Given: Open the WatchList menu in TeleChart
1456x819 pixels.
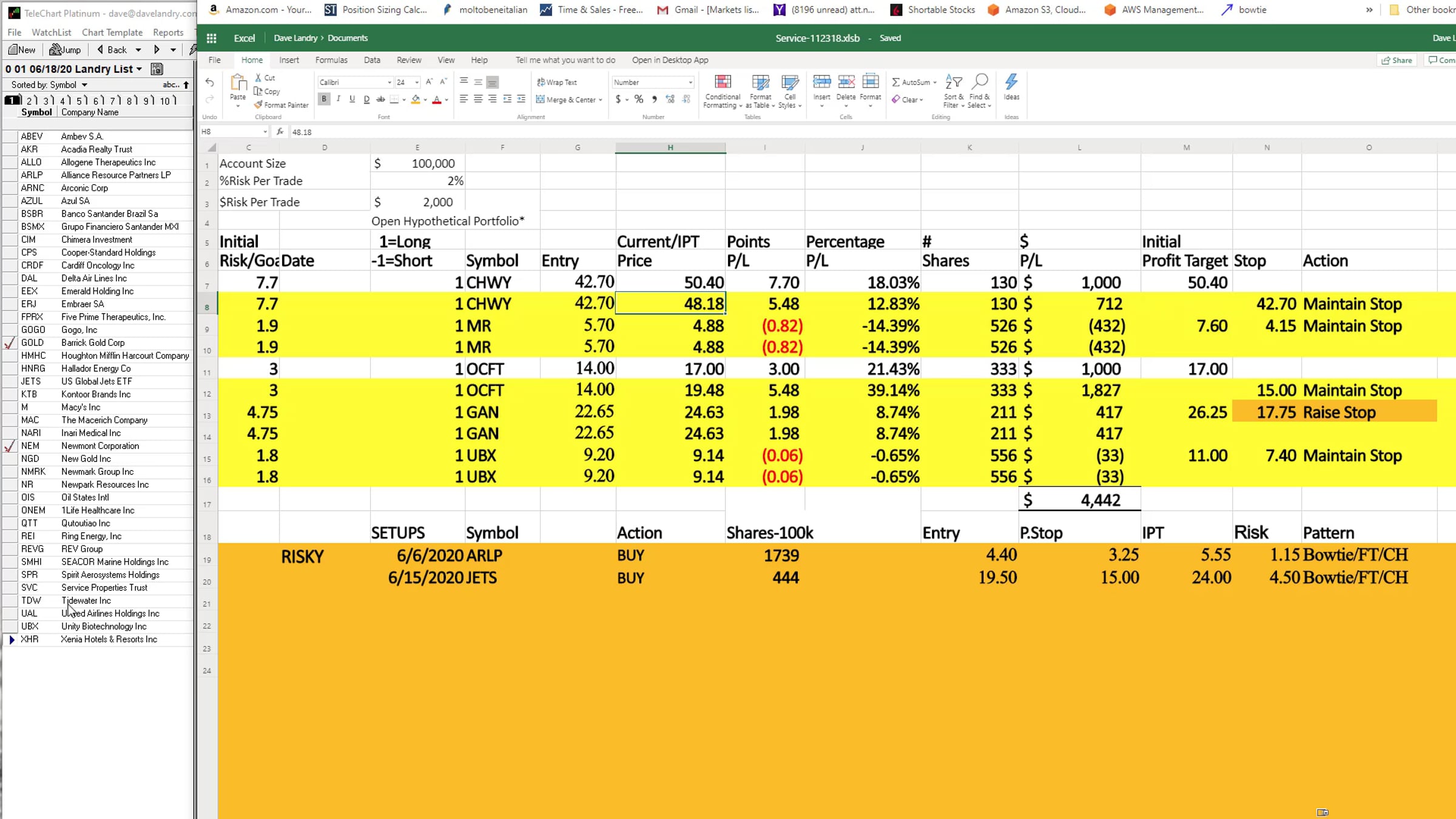Looking at the screenshot, I should (x=51, y=33).
